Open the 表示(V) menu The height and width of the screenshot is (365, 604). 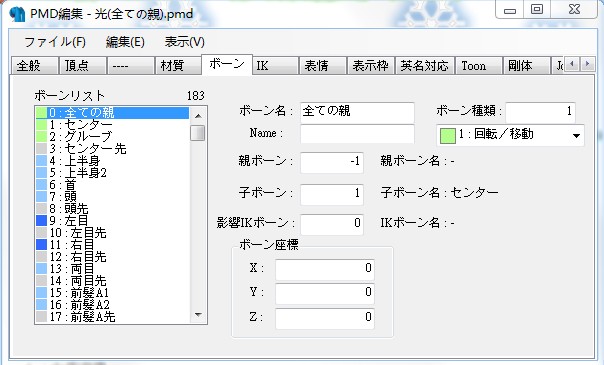click(185, 42)
